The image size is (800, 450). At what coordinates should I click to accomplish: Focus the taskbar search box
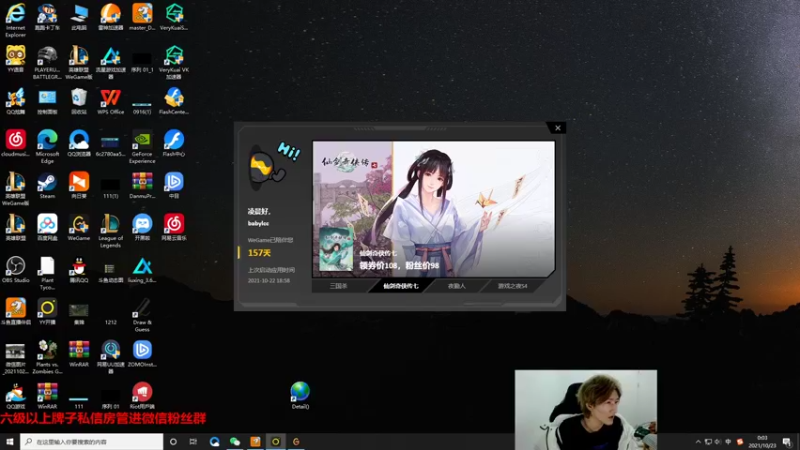[92, 442]
